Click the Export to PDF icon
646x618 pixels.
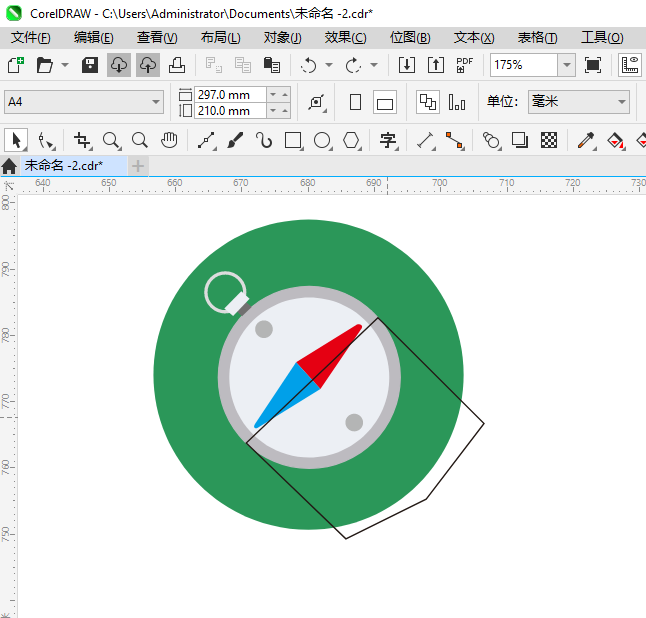pyautogui.click(x=464, y=65)
